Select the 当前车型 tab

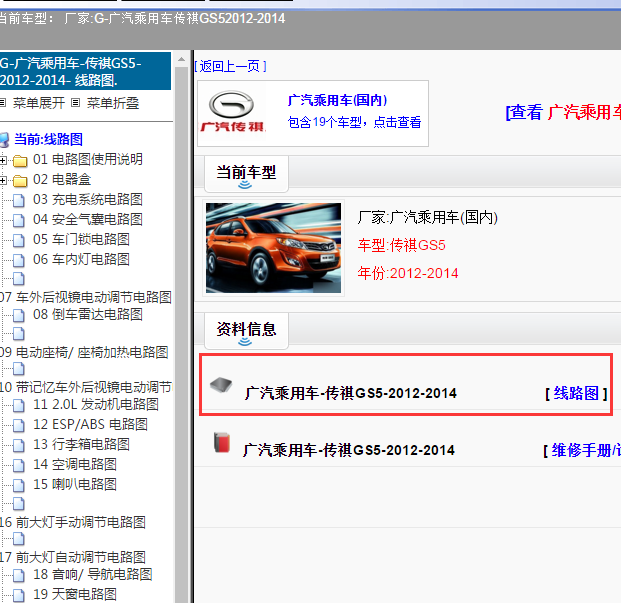pyautogui.click(x=246, y=174)
